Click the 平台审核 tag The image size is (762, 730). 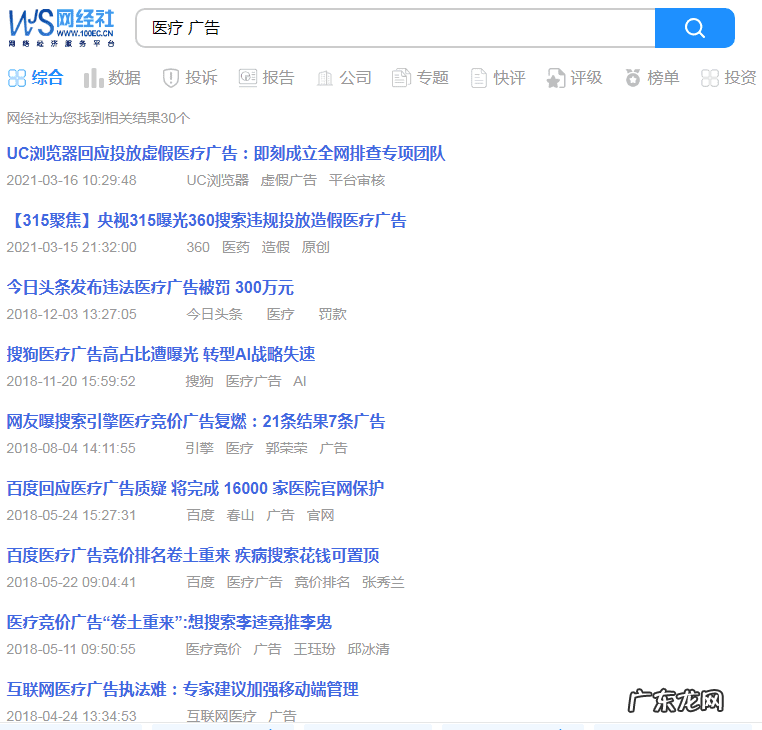coord(357,180)
